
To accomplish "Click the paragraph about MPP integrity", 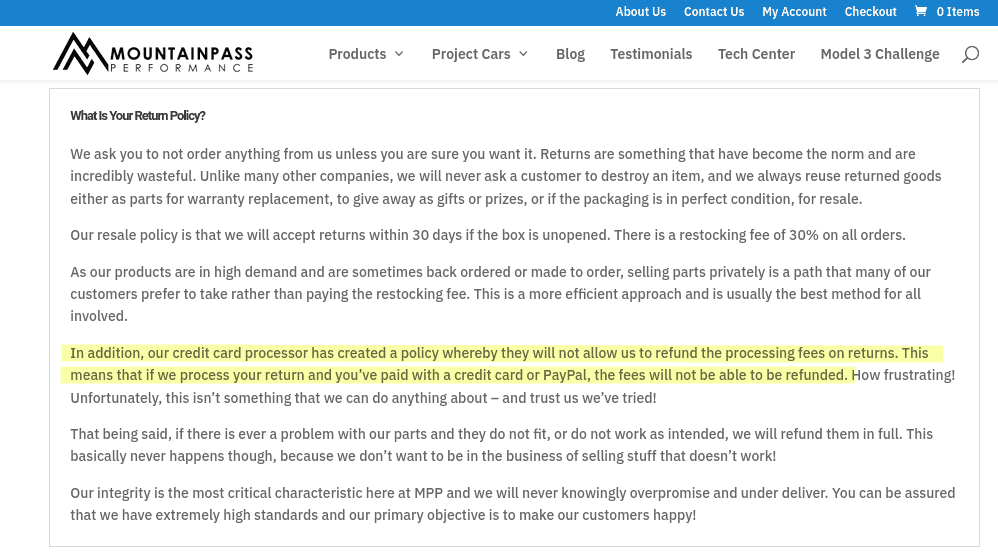I will pos(512,504).
